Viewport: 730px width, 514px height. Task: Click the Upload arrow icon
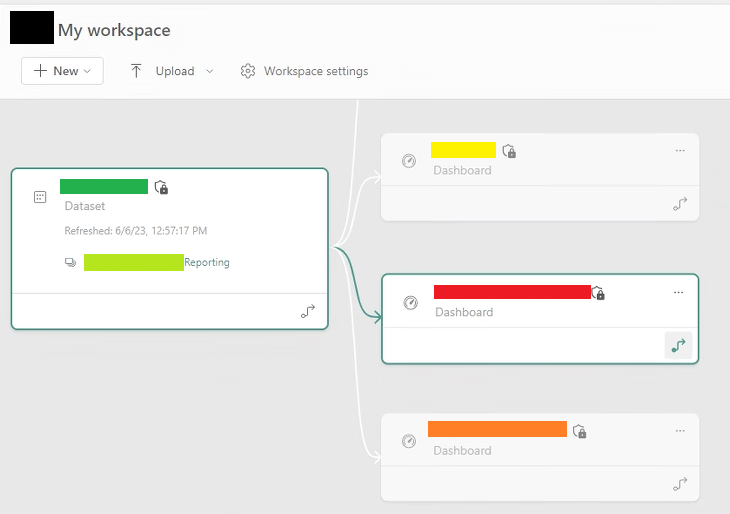point(136,71)
